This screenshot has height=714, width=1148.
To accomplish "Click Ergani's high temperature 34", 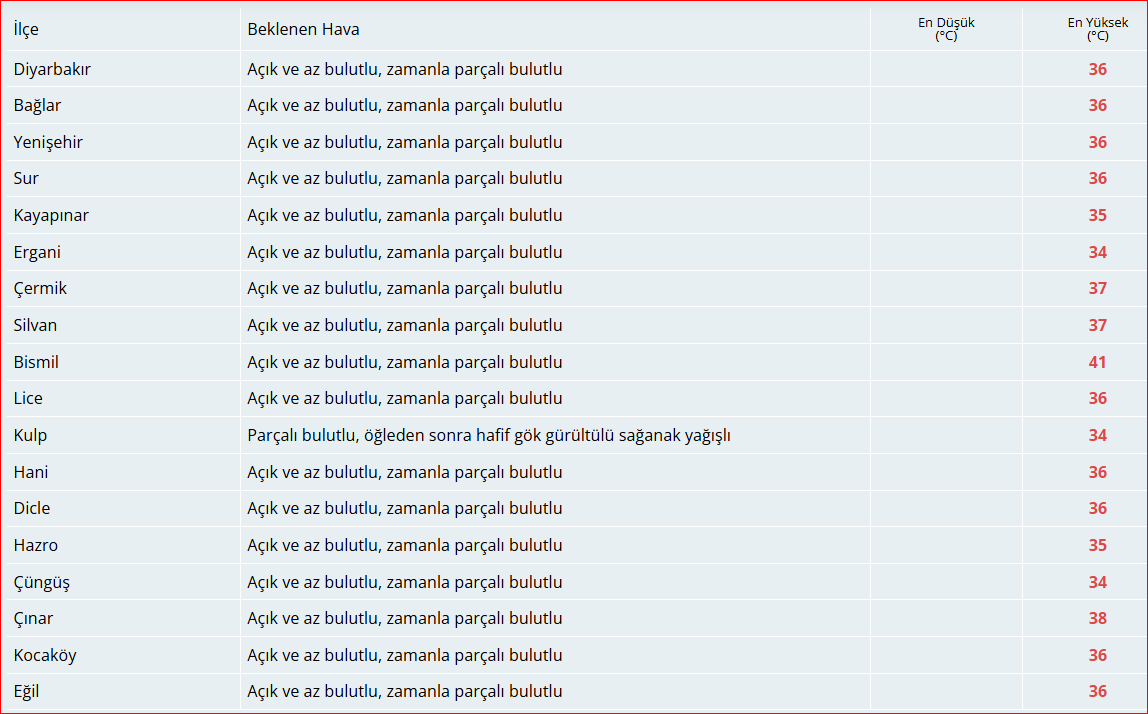I will tap(1097, 252).
